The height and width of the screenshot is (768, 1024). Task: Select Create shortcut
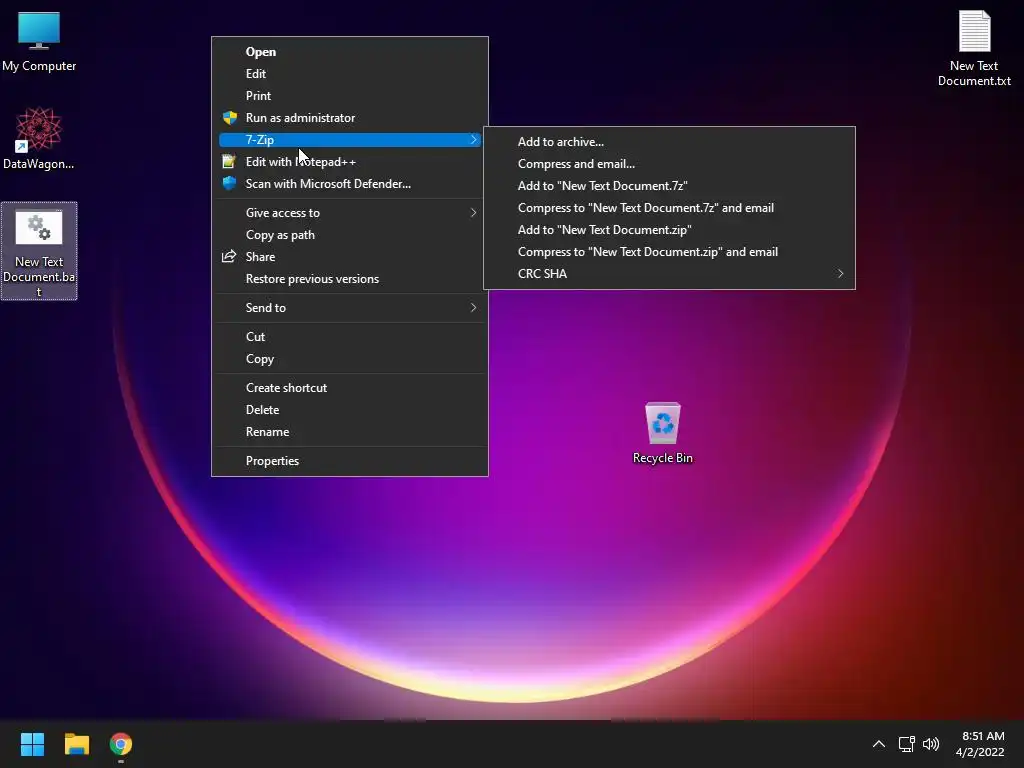click(x=349, y=387)
